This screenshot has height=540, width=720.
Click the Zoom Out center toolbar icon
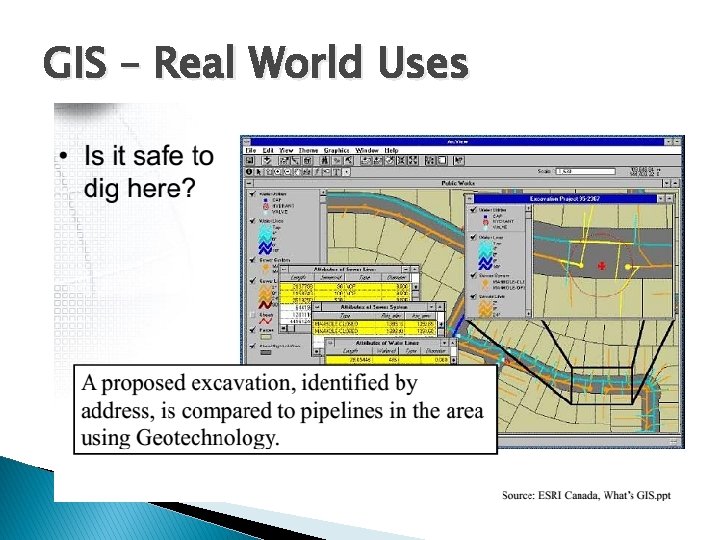[x=413, y=160]
